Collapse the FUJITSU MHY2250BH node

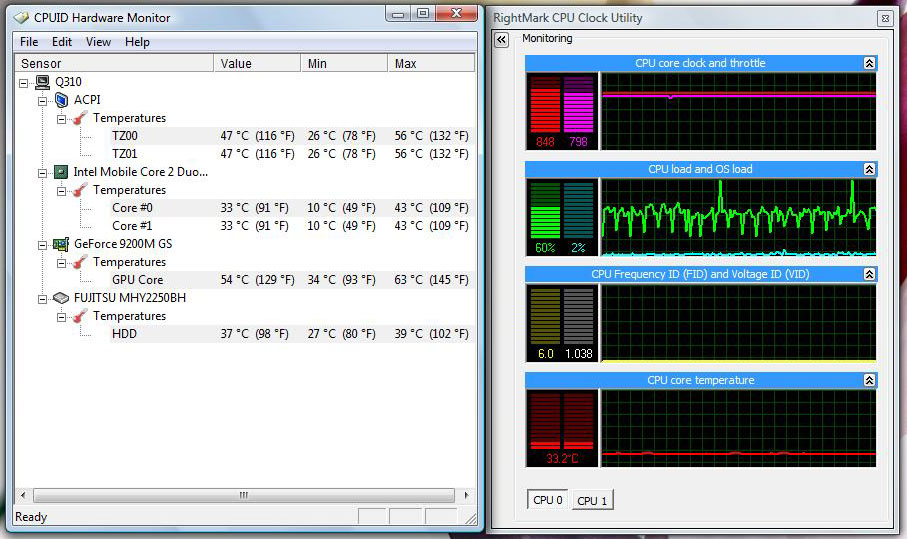coord(42,299)
